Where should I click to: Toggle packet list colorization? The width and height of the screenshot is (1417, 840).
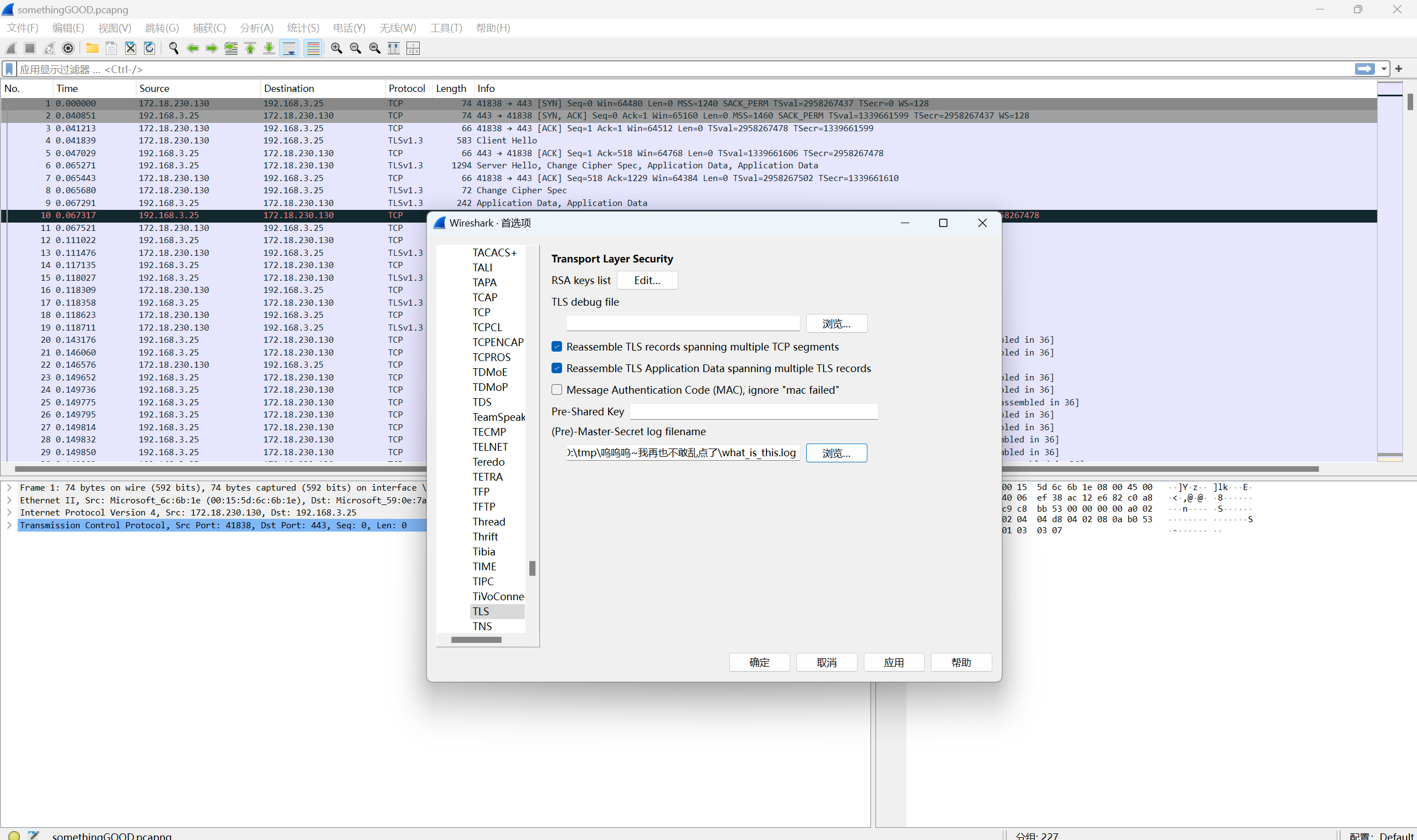pos(312,48)
